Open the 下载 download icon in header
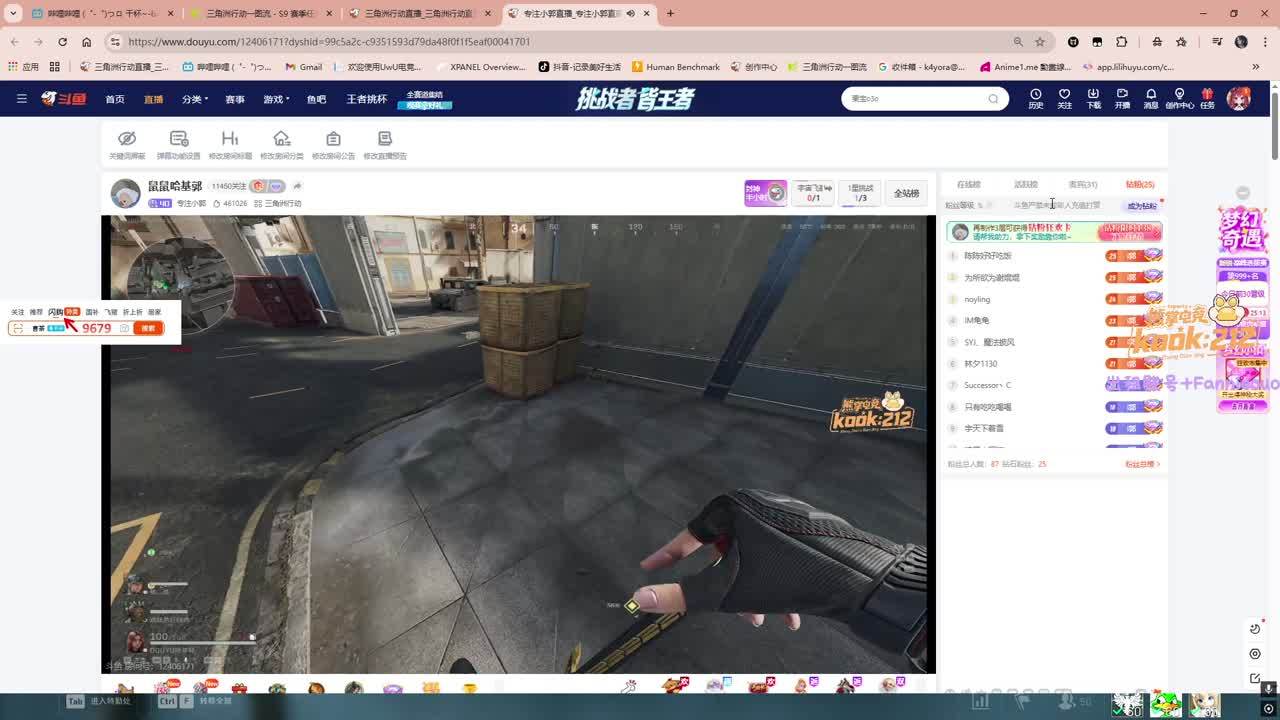Viewport: 1280px width, 720px height. (1093, 95)
